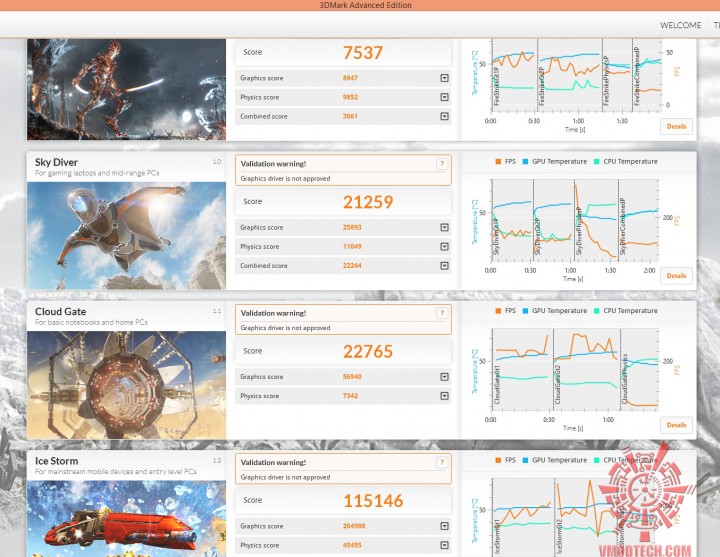Click the Cloud Gate temperature and FPS chart
This screenshot has height=557, width=720.
[x=575, y=370]
